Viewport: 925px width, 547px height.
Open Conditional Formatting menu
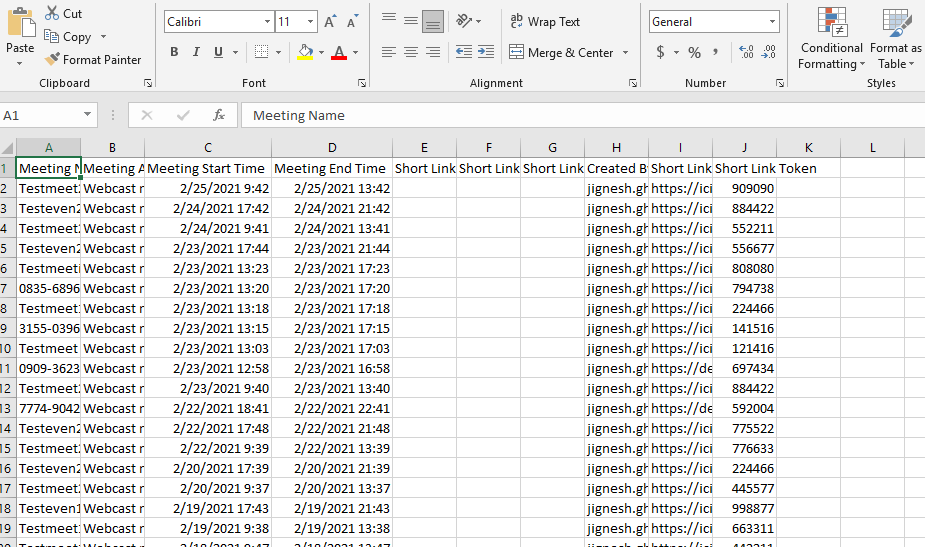[x=832, y=38]
